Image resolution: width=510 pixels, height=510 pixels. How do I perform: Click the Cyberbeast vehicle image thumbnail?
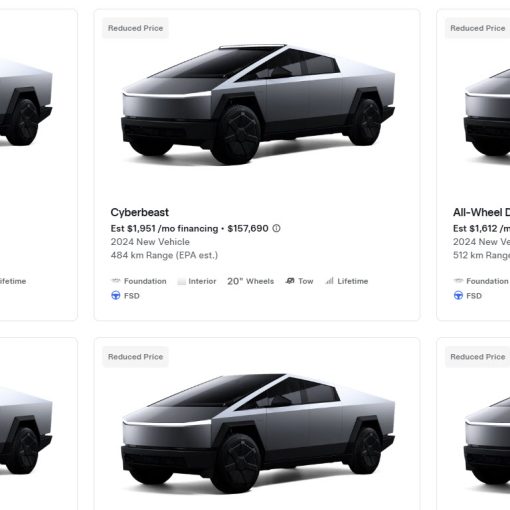click(x=258, y=104)
